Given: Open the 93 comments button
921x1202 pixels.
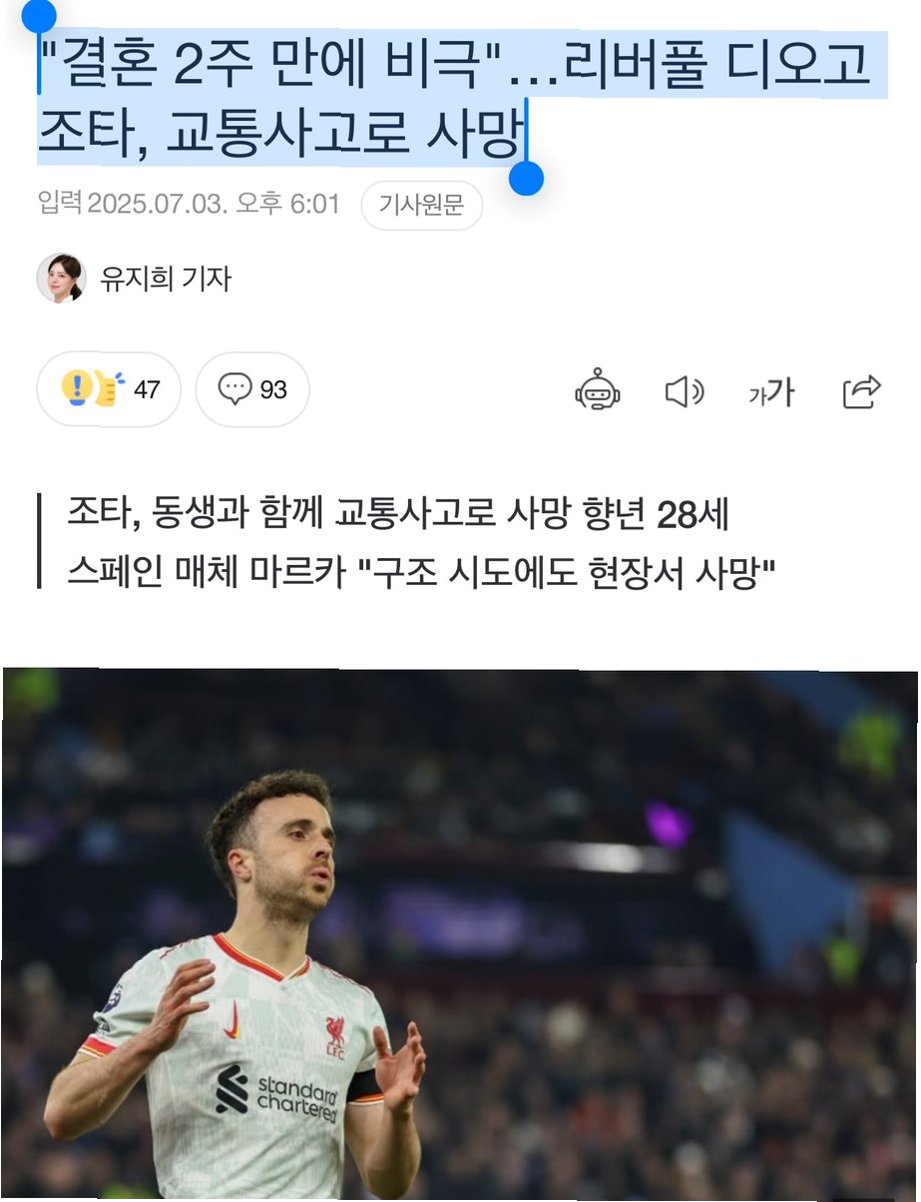Looking at the screenshot, I should pos(252,390).
